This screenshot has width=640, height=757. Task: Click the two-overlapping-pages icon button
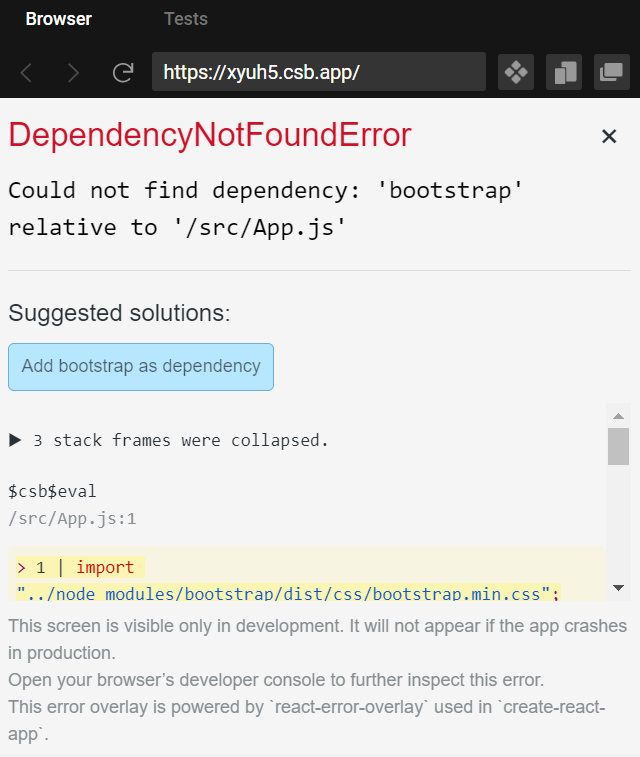[x=564, y=72]
